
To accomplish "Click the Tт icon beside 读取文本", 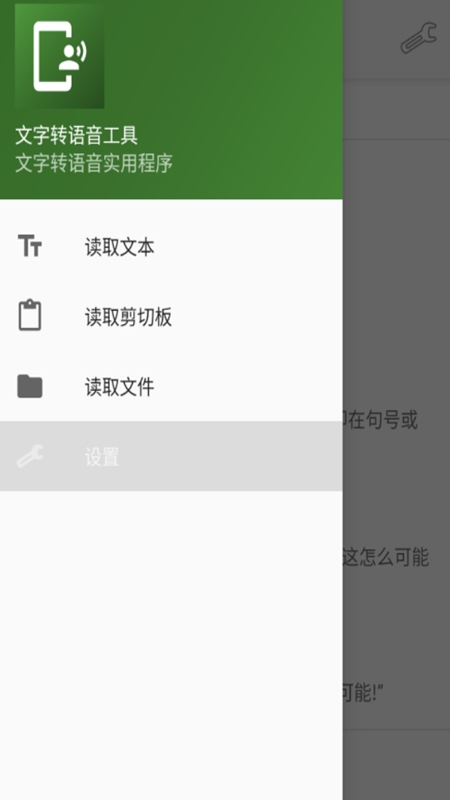I will click(30, 246).
